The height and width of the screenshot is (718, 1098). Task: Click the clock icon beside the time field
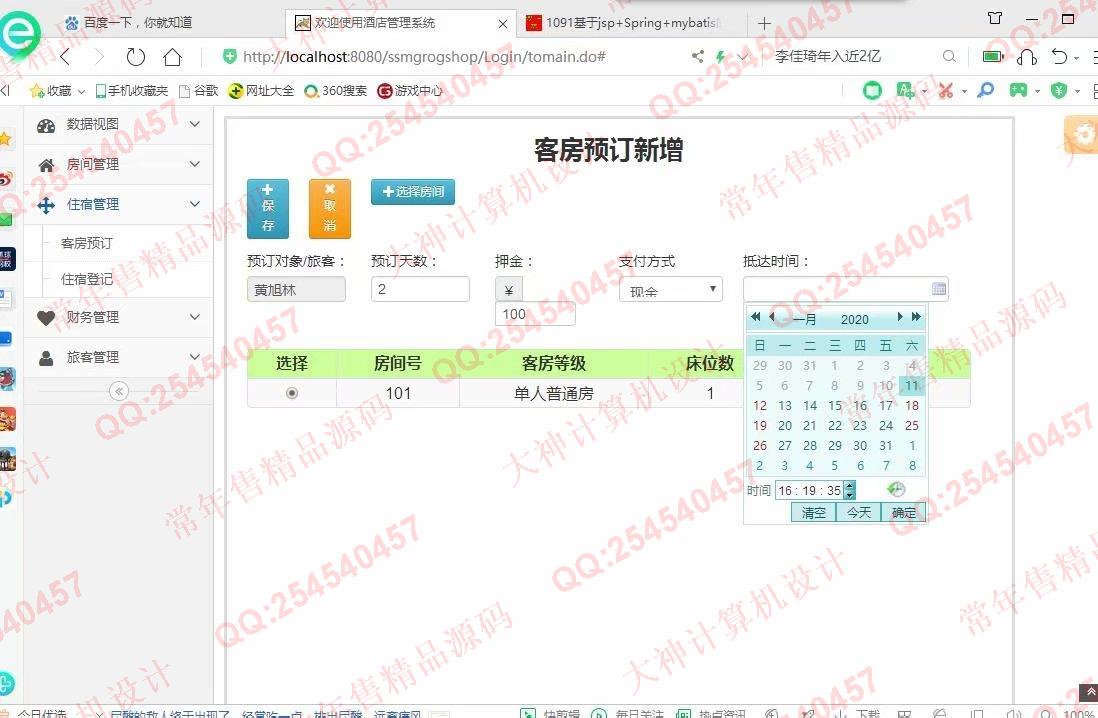[x=896, y=489]
